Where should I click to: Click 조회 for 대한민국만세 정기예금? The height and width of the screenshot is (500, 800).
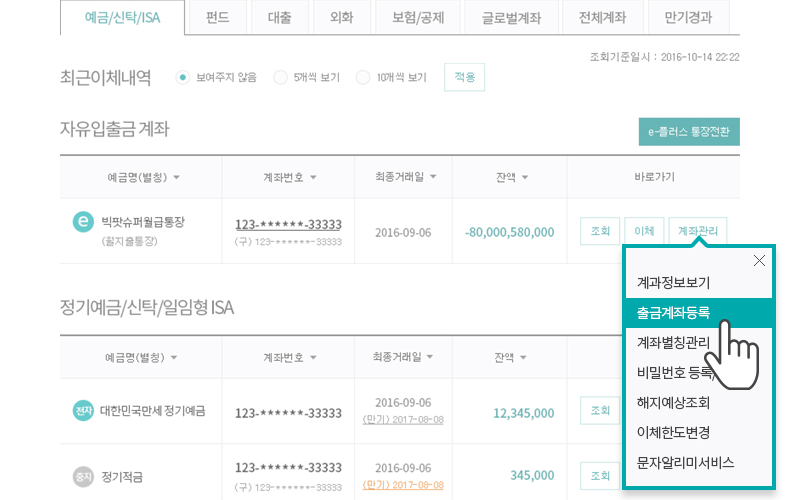(600, 411)
